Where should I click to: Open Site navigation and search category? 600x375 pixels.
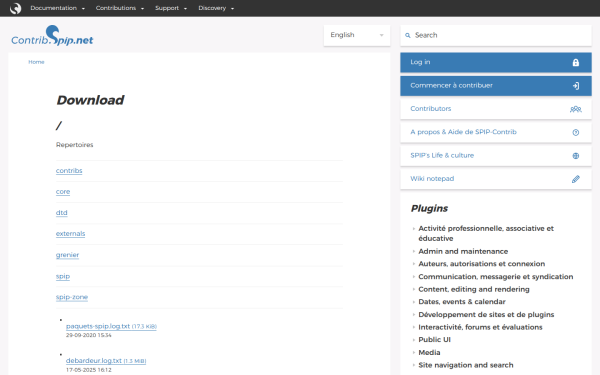tap(466, 365)
